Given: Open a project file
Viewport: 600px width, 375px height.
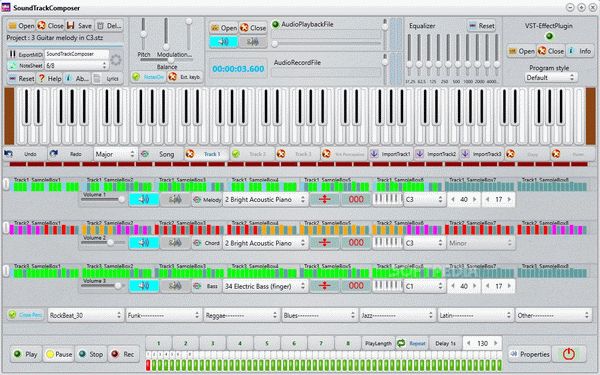Looking at the screenshot, I should click(x=21, y=26).
